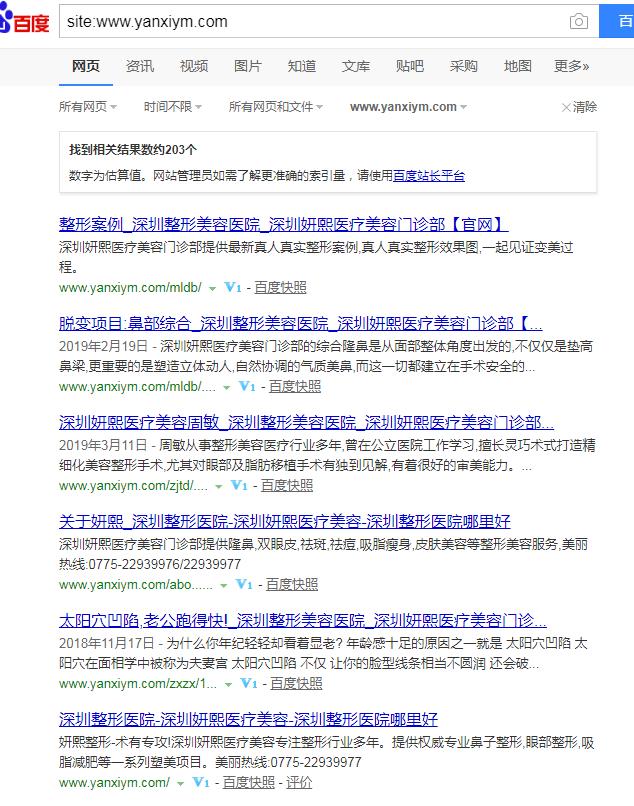Viewport: 634px width, 806px height.
Task: Click the V1 badge for www.yanxiym.com/mldb/ result
Action: (x=233, y=287)
